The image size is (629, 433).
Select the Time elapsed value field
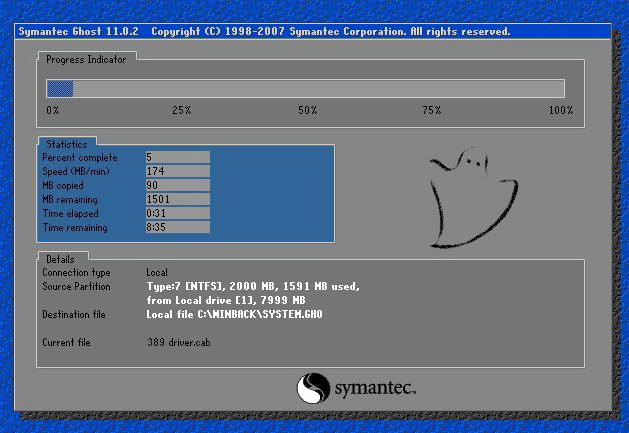tap(177, 213)
